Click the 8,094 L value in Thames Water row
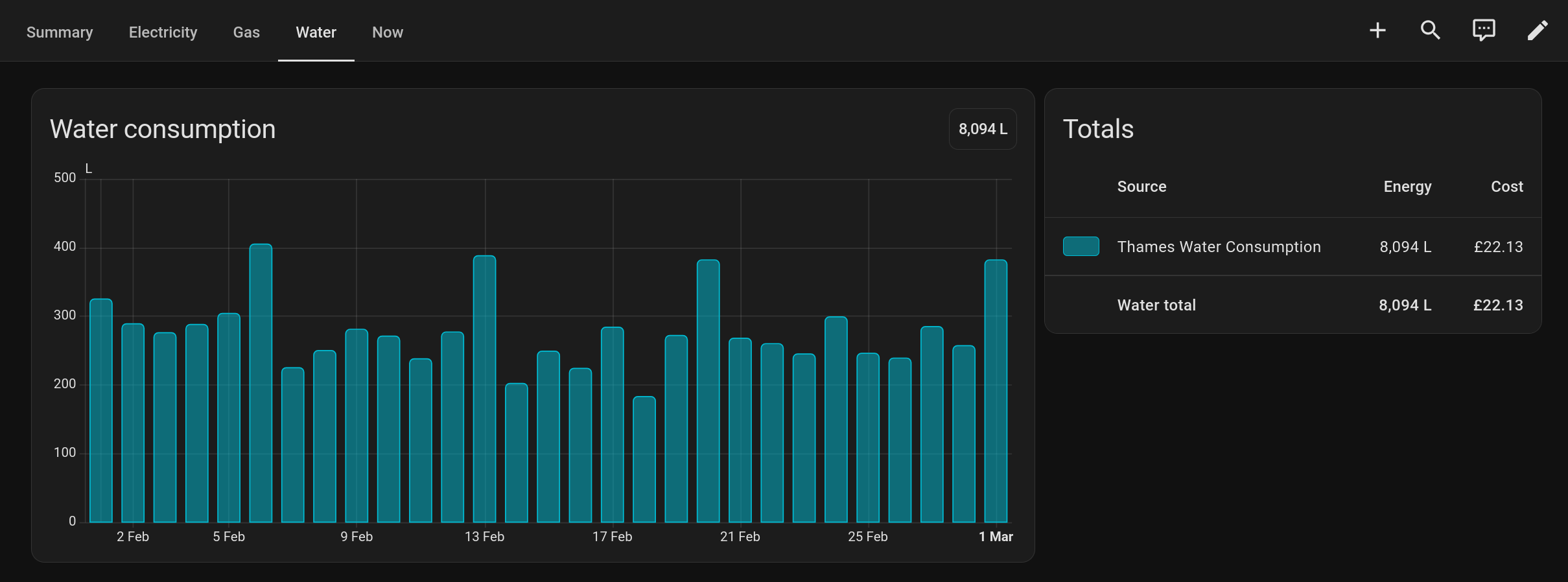 tap(1405, 247)
